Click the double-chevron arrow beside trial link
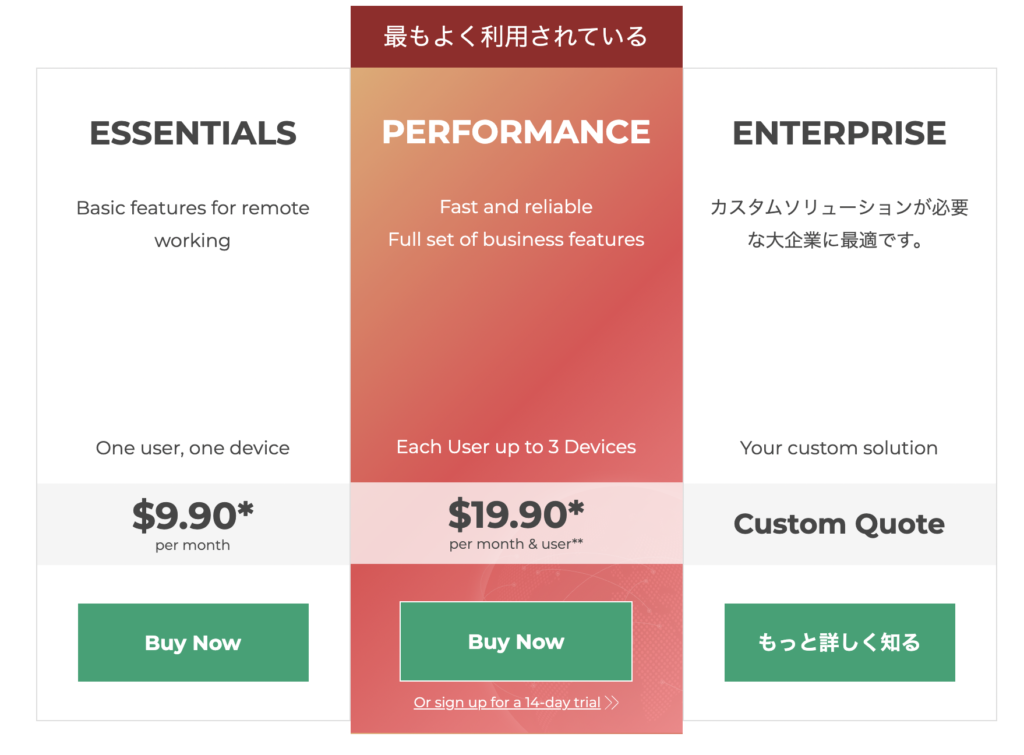This screenshot has width=1024, height=755. [612, 703]
